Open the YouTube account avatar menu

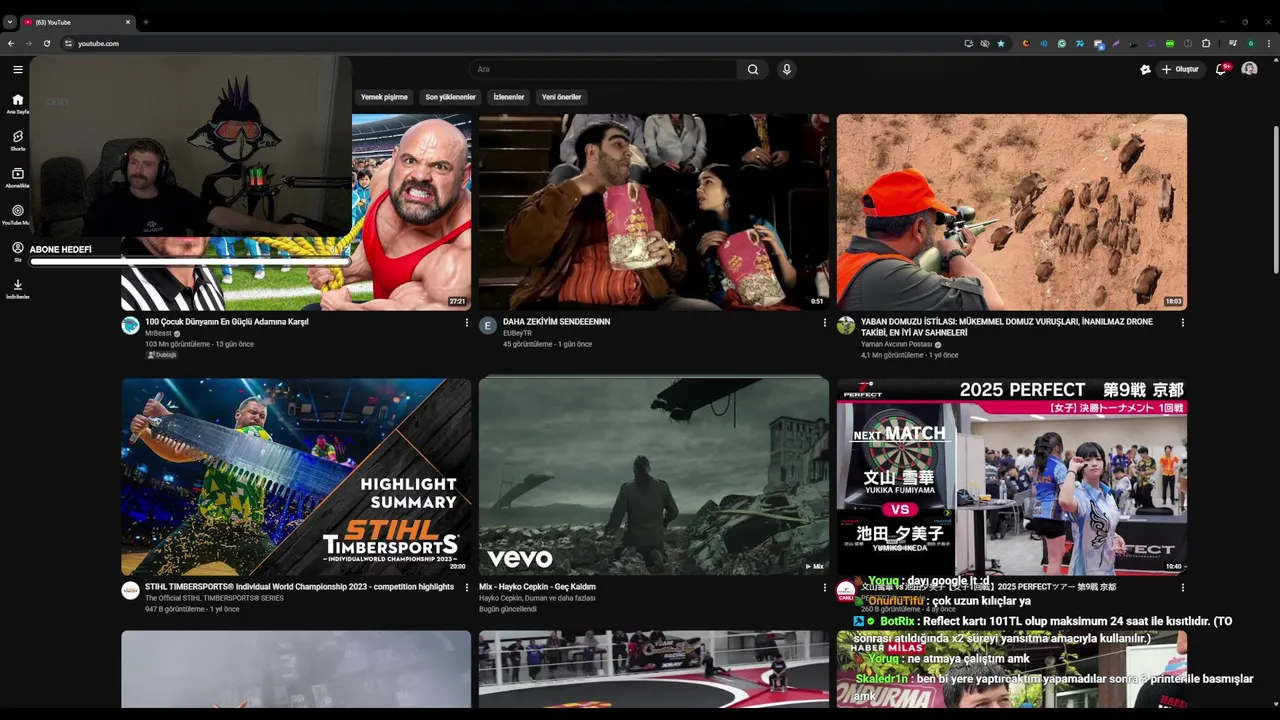[1249, 69]
